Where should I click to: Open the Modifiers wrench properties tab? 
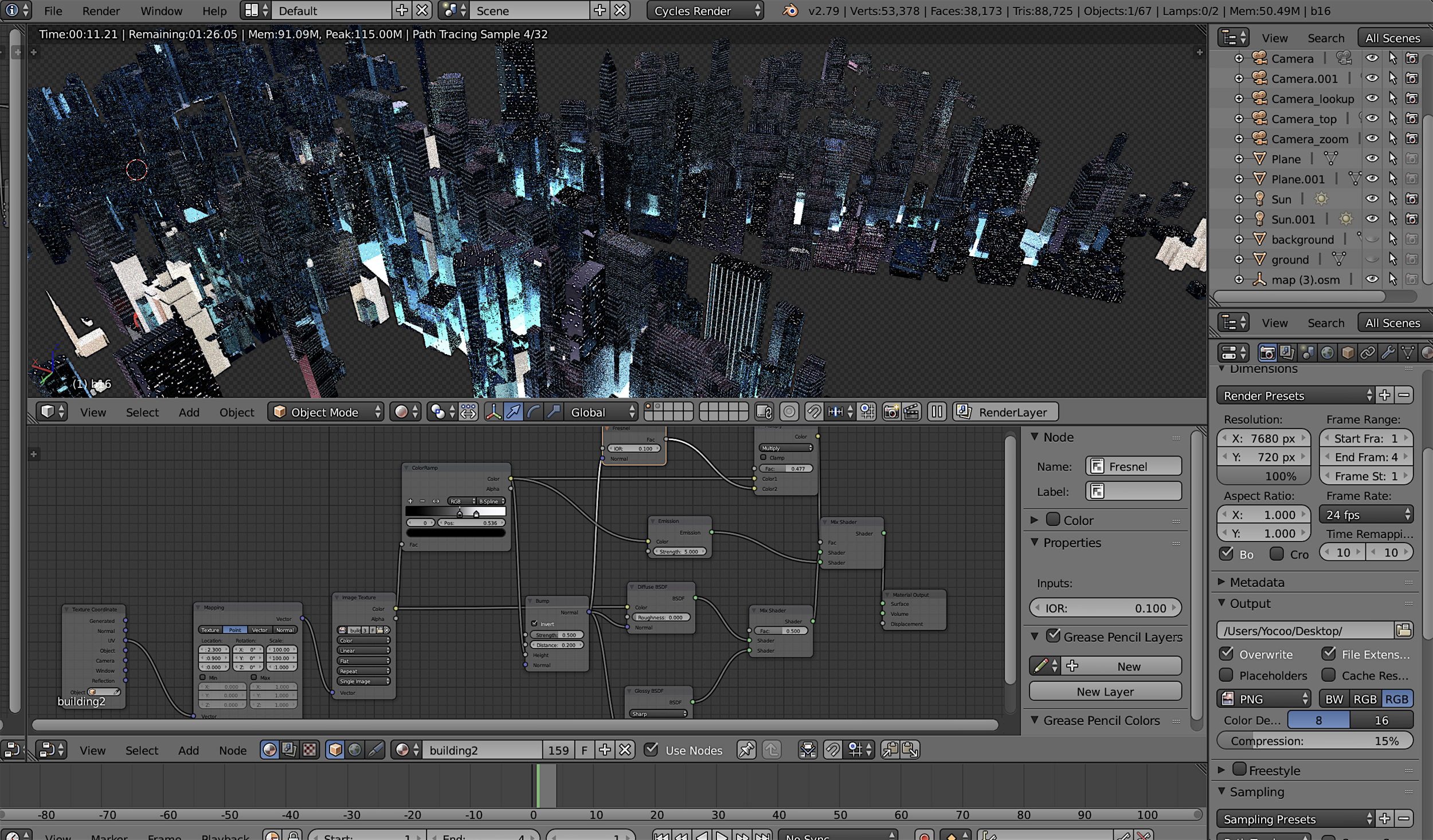[1387, 352]
